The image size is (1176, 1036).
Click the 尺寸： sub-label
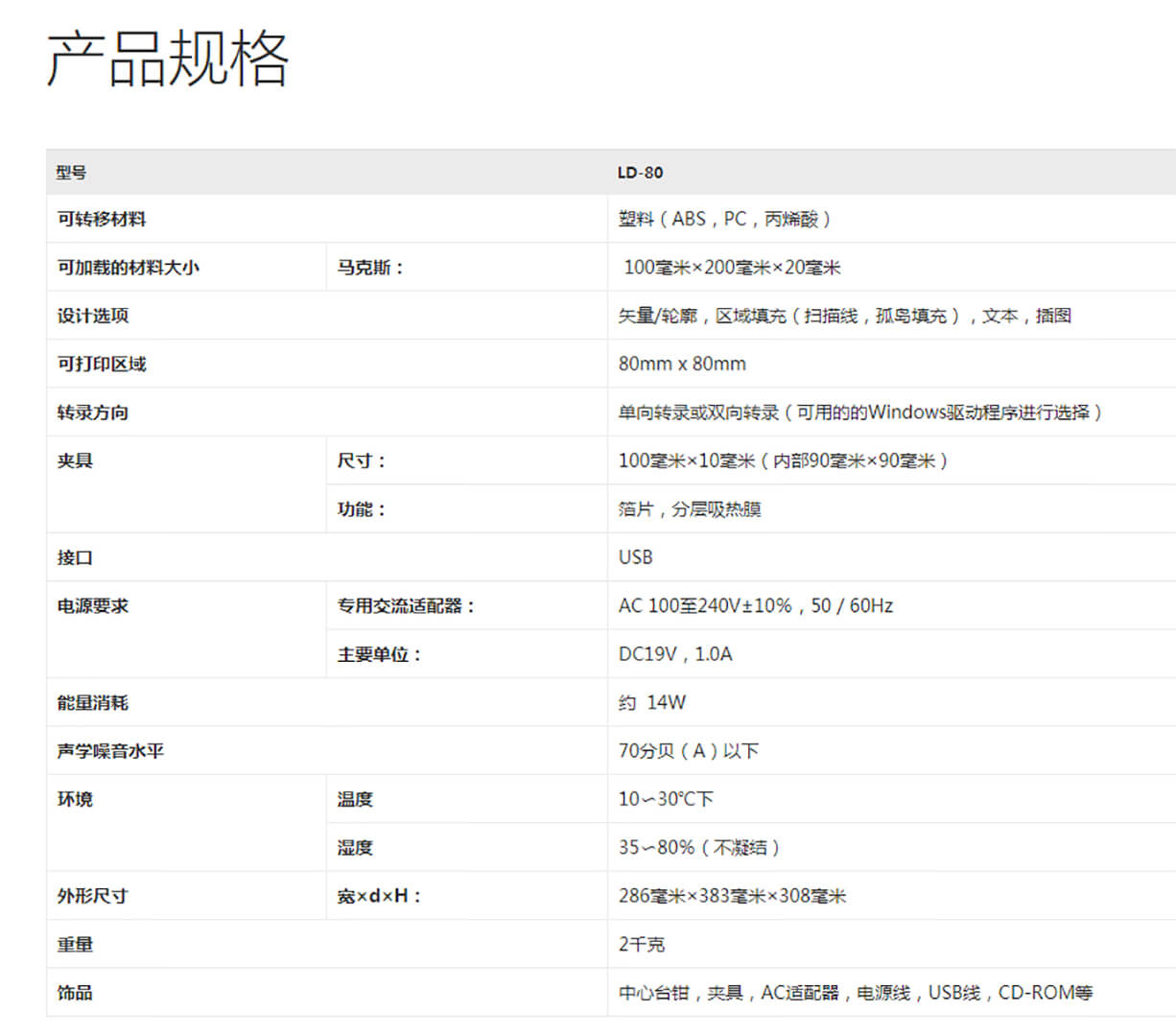pyautogui.click(x=363, y=460)
